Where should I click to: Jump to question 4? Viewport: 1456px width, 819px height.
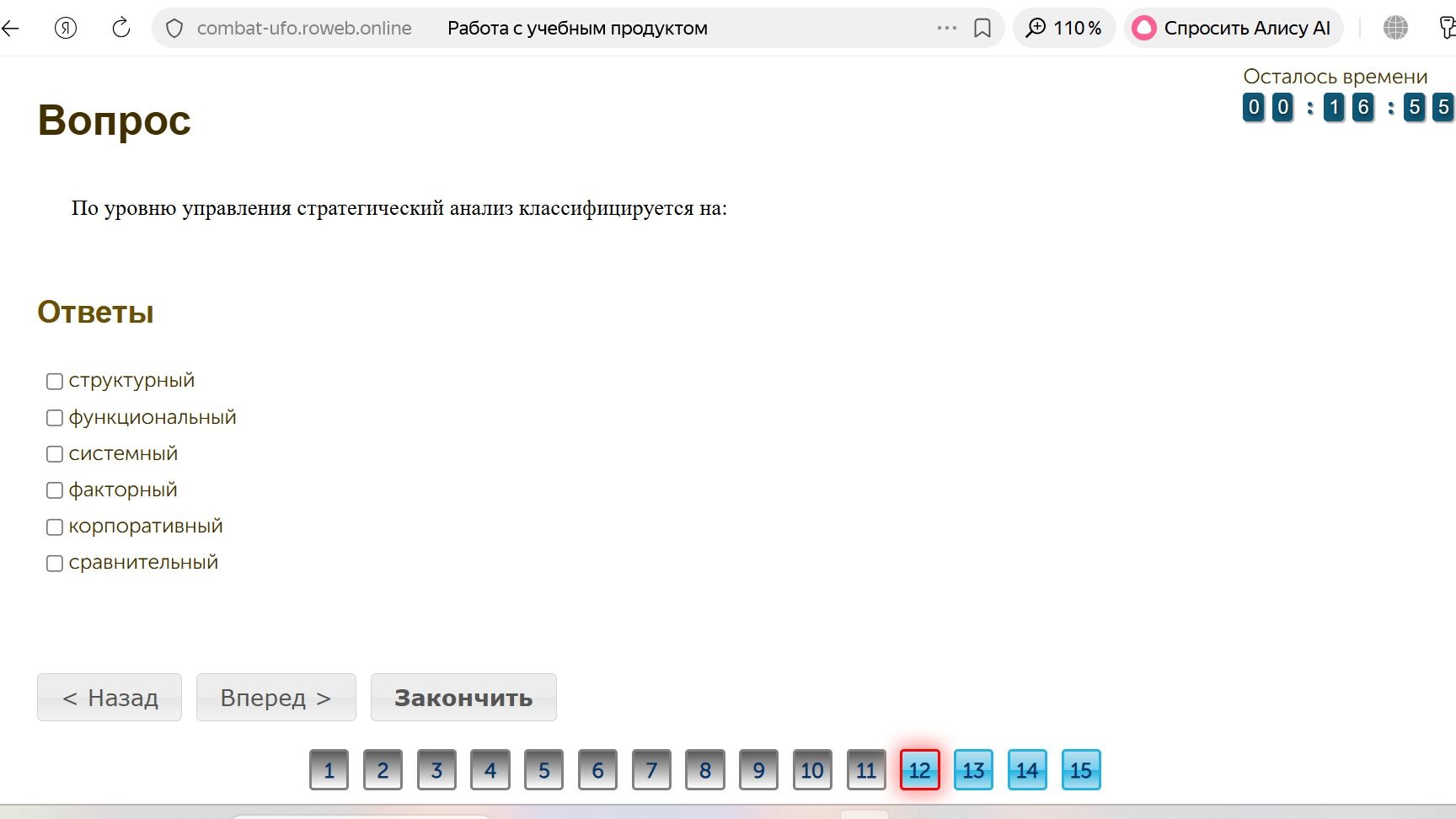point(490,770)
